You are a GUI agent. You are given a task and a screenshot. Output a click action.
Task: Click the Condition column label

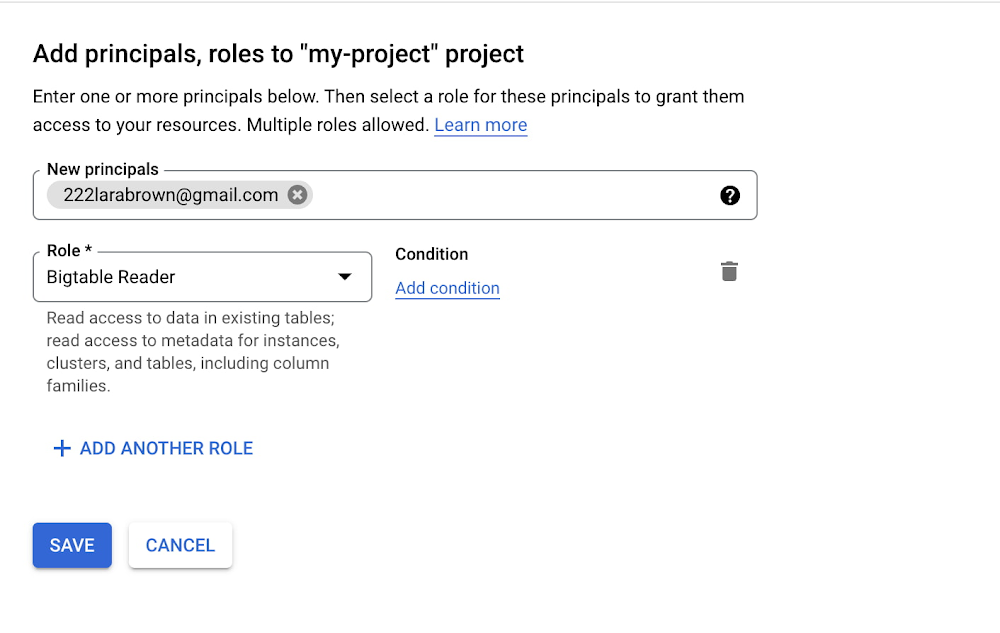coord(431,254)
